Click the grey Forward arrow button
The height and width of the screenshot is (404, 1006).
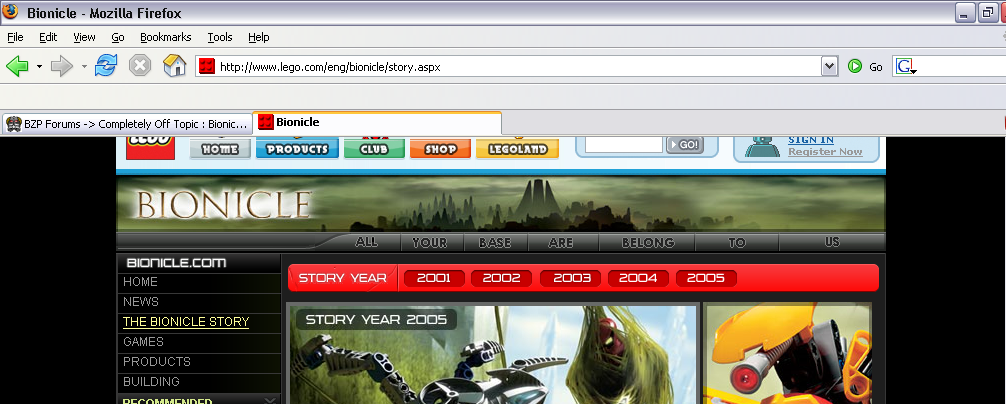coord(62,66)
